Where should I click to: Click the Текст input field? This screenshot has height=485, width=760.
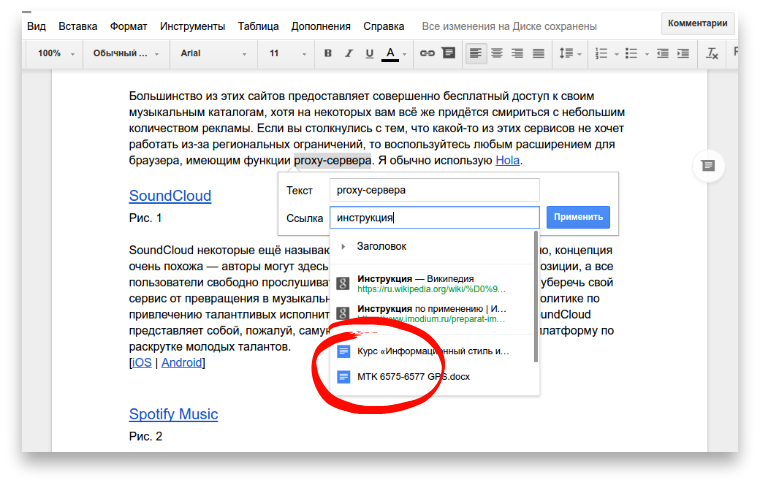(x=434, y=190)
